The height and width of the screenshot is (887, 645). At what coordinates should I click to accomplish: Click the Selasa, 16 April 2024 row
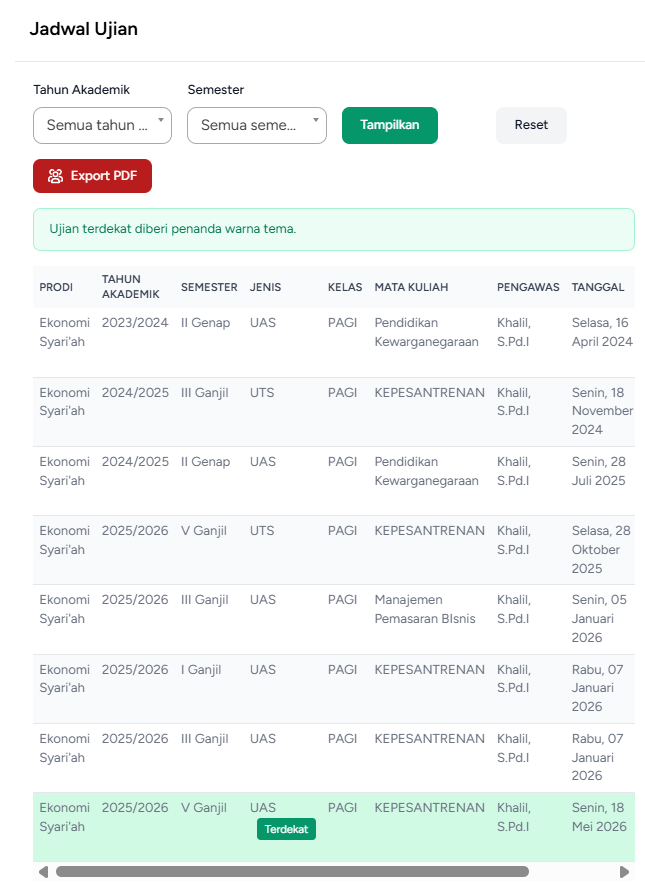(x=334, y=342)
